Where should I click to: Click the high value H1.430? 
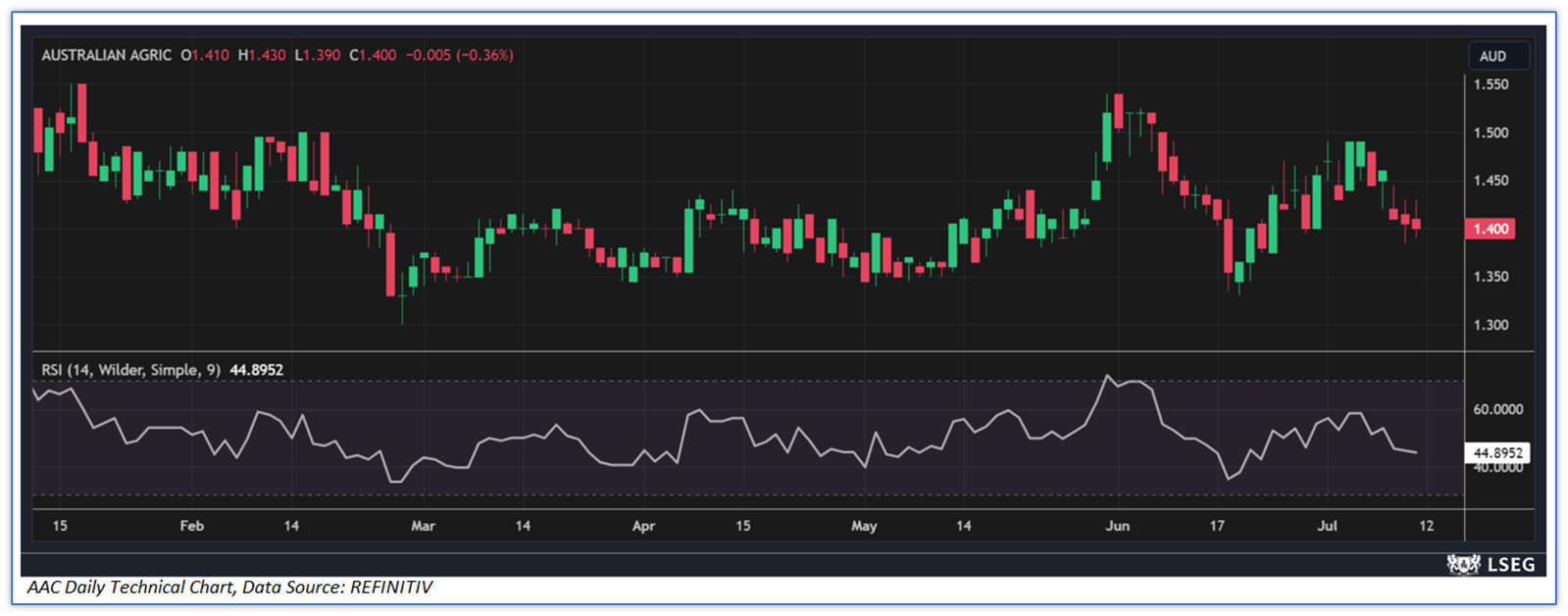pos(262,55)
